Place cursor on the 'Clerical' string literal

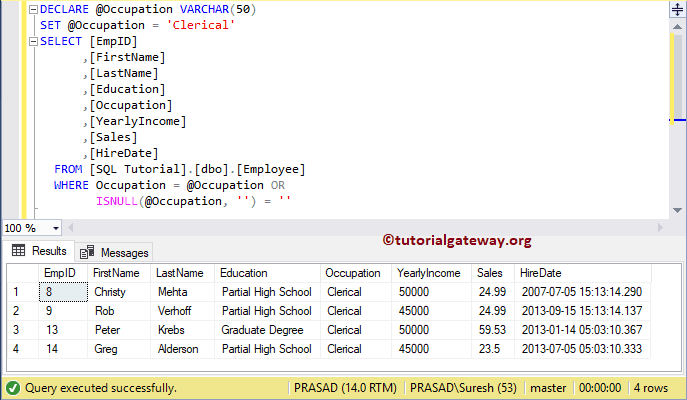pos(201,25)
